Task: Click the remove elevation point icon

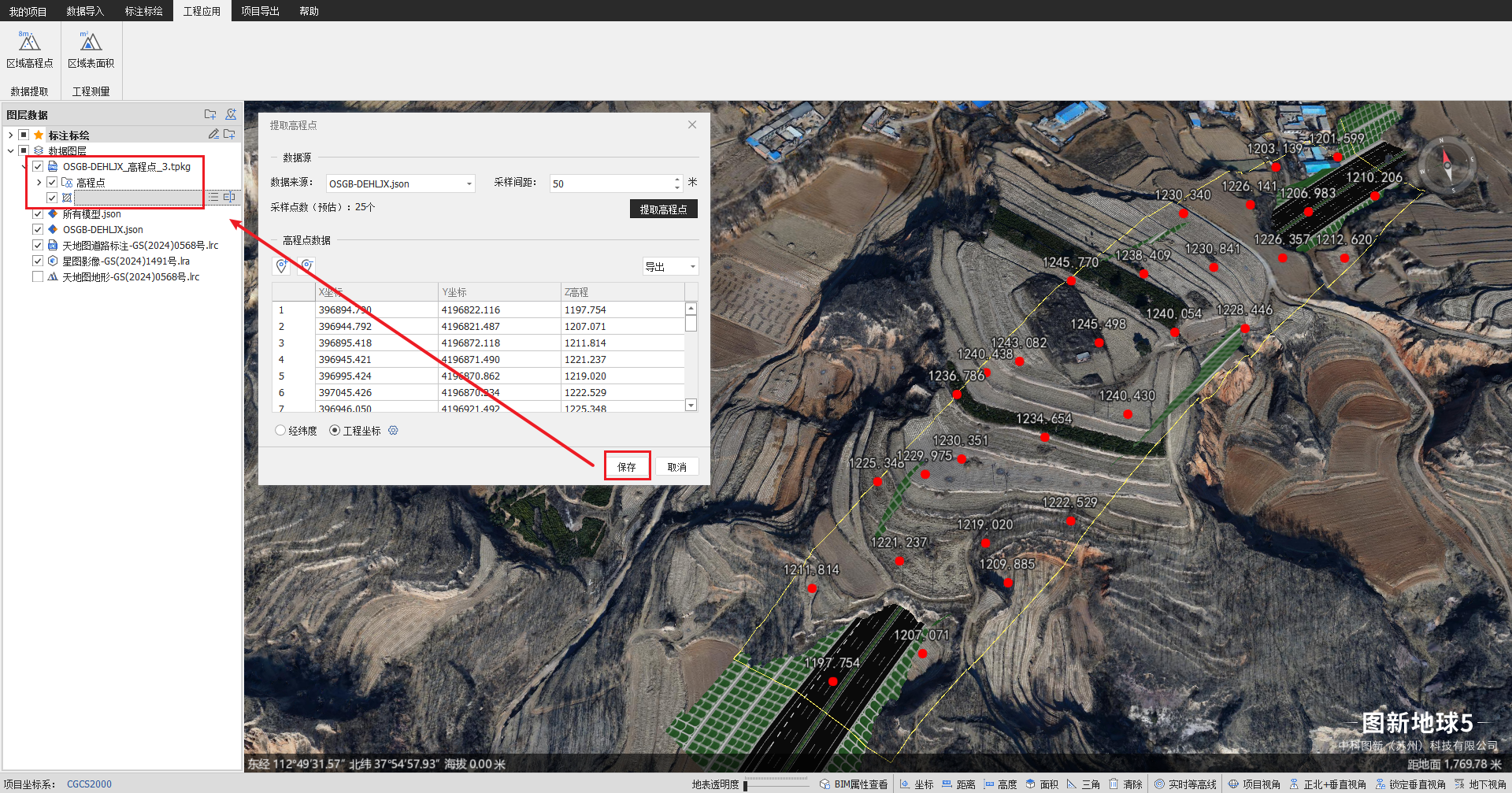Action: pyautogui.click(x=307, y=266)
